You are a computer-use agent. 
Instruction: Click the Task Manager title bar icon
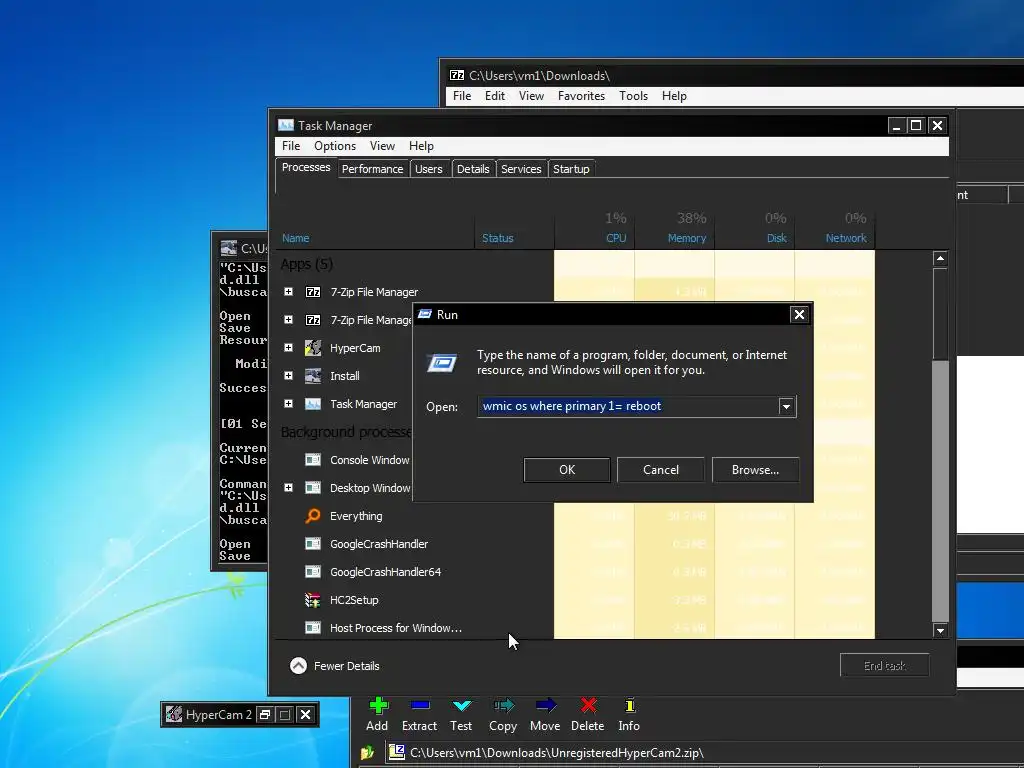click(x=285, y=125)
